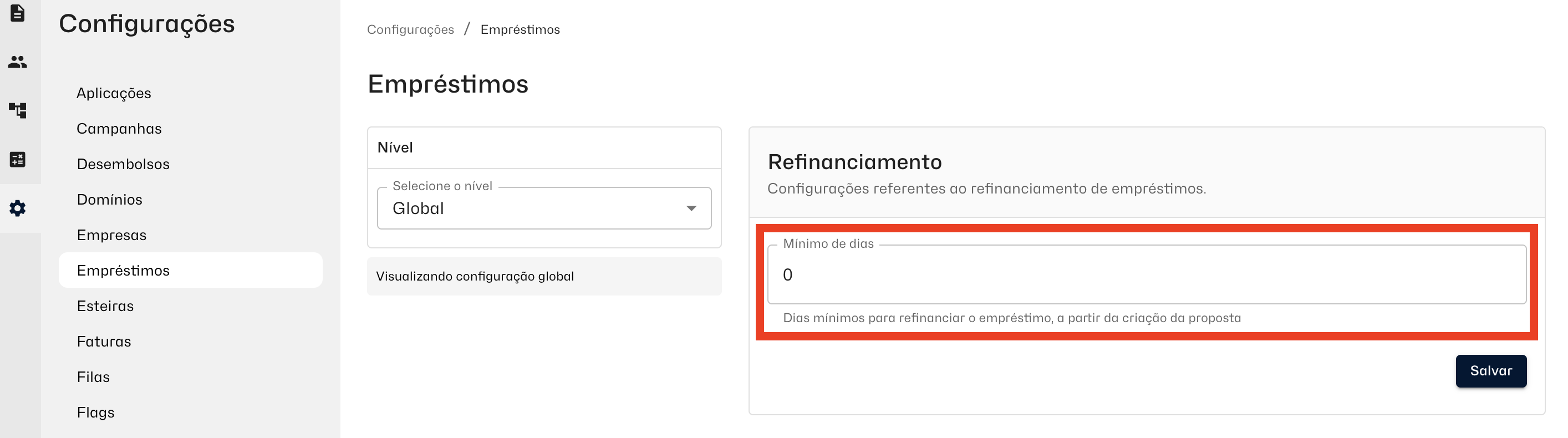Select Desembolsos in settings menu
The image size is (1568, 438).
click(123, 164)
